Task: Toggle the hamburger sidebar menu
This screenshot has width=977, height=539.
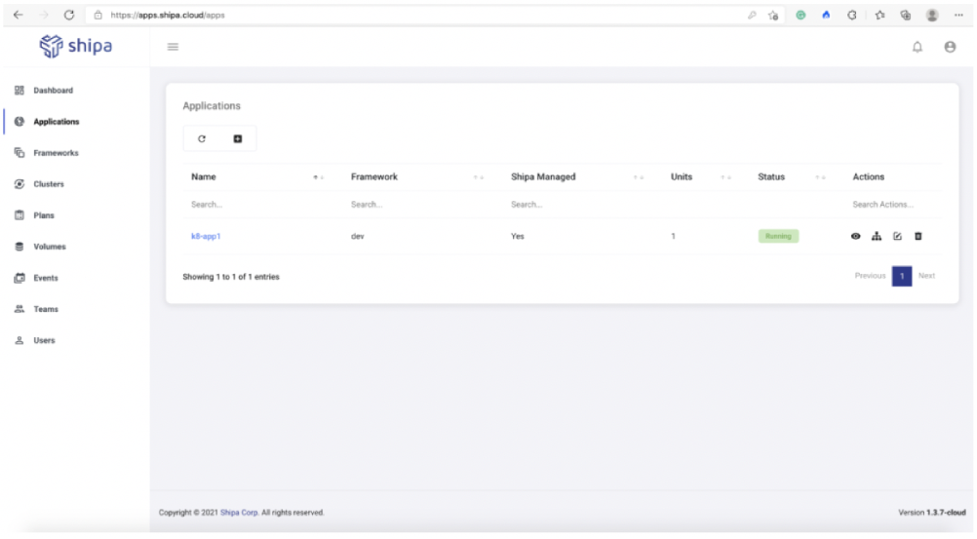Action: pyautogui.click(x=173, y=47)
